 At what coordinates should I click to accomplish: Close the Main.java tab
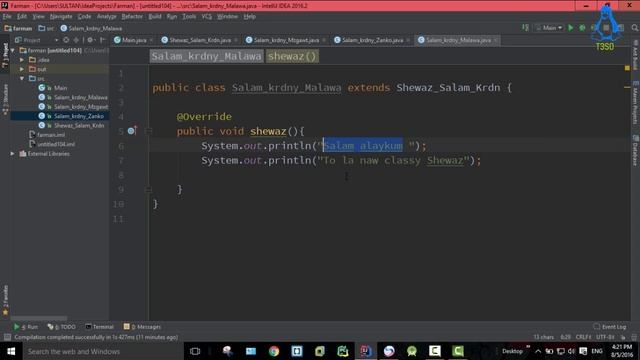(x=151, y=40)
